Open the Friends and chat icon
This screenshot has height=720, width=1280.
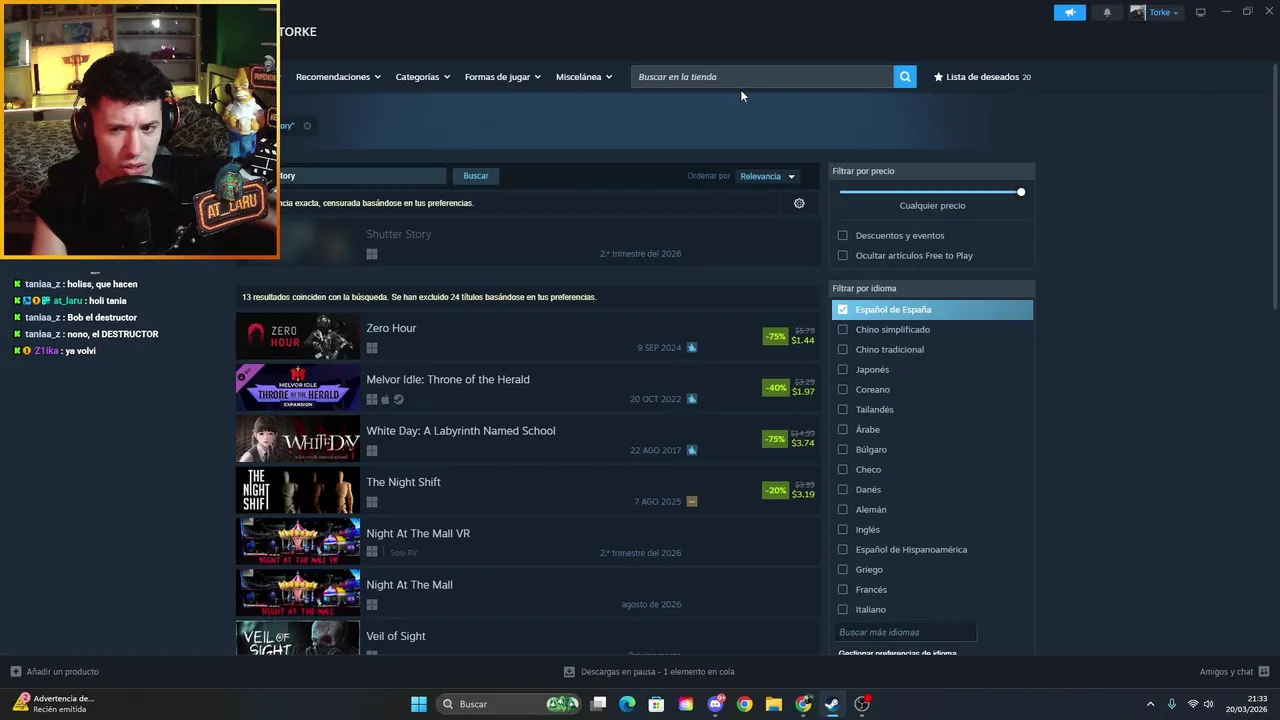[x=1264, y=672]
